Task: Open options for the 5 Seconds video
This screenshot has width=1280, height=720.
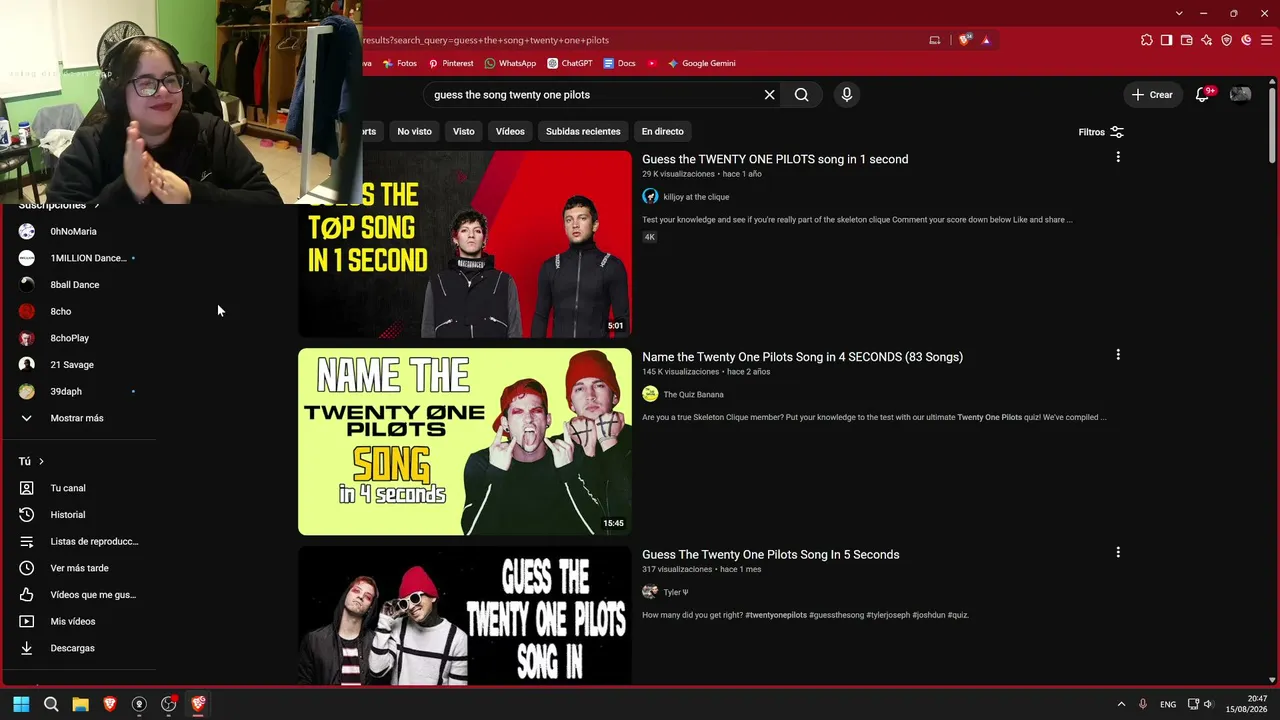Action: 1118,552
